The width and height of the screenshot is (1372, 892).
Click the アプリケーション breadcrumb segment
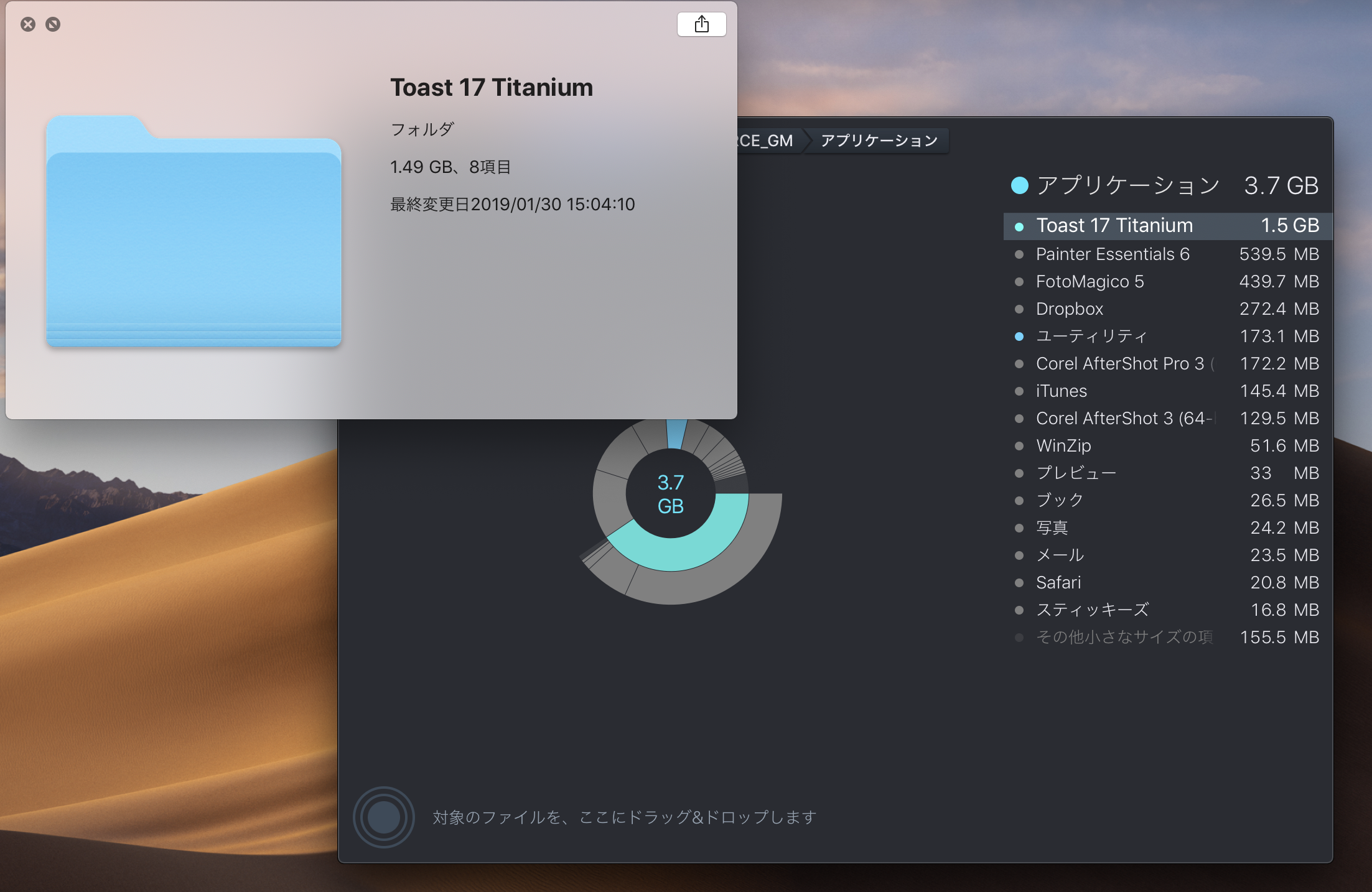click(x=879, y=141)
